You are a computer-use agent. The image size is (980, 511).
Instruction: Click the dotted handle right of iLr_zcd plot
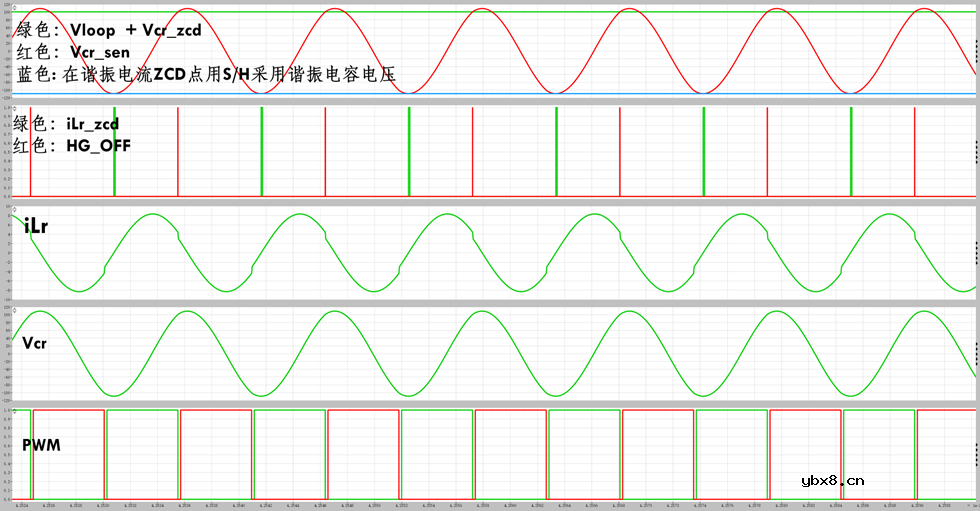[x=976, y=152]
